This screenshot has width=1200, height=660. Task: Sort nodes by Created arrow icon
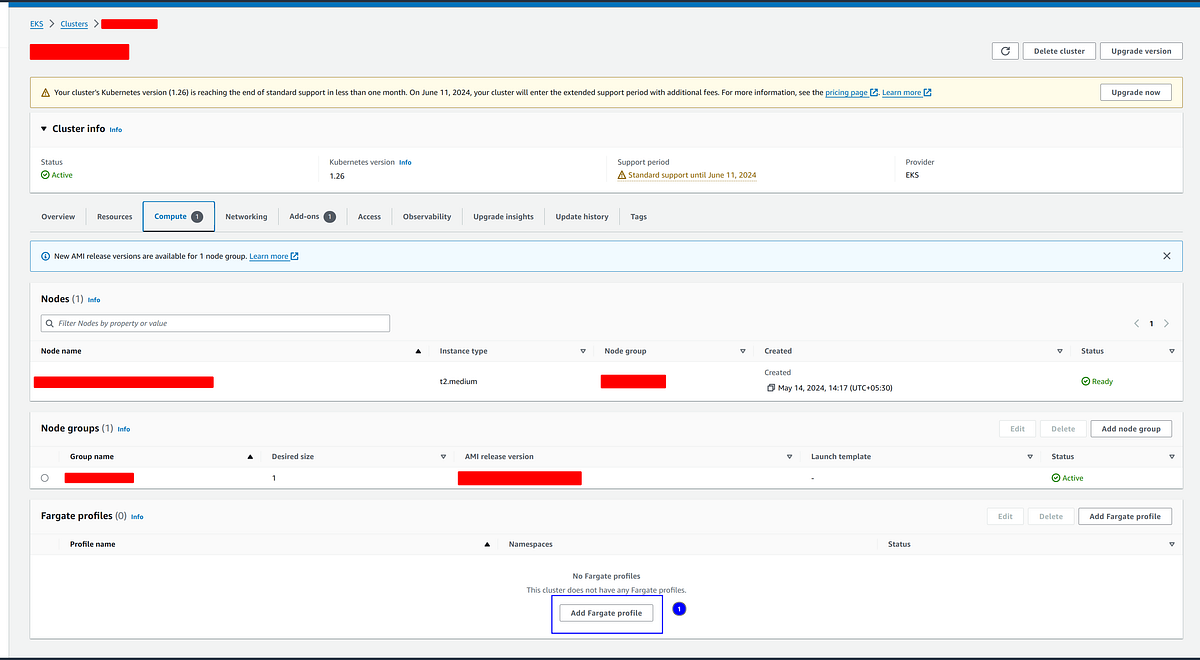[1059, 351]
